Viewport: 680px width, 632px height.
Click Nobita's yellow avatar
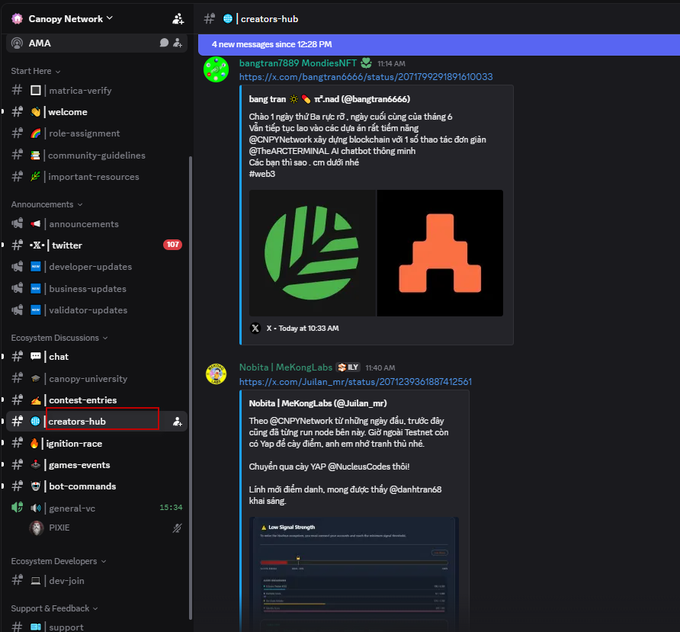coord(216,373)
